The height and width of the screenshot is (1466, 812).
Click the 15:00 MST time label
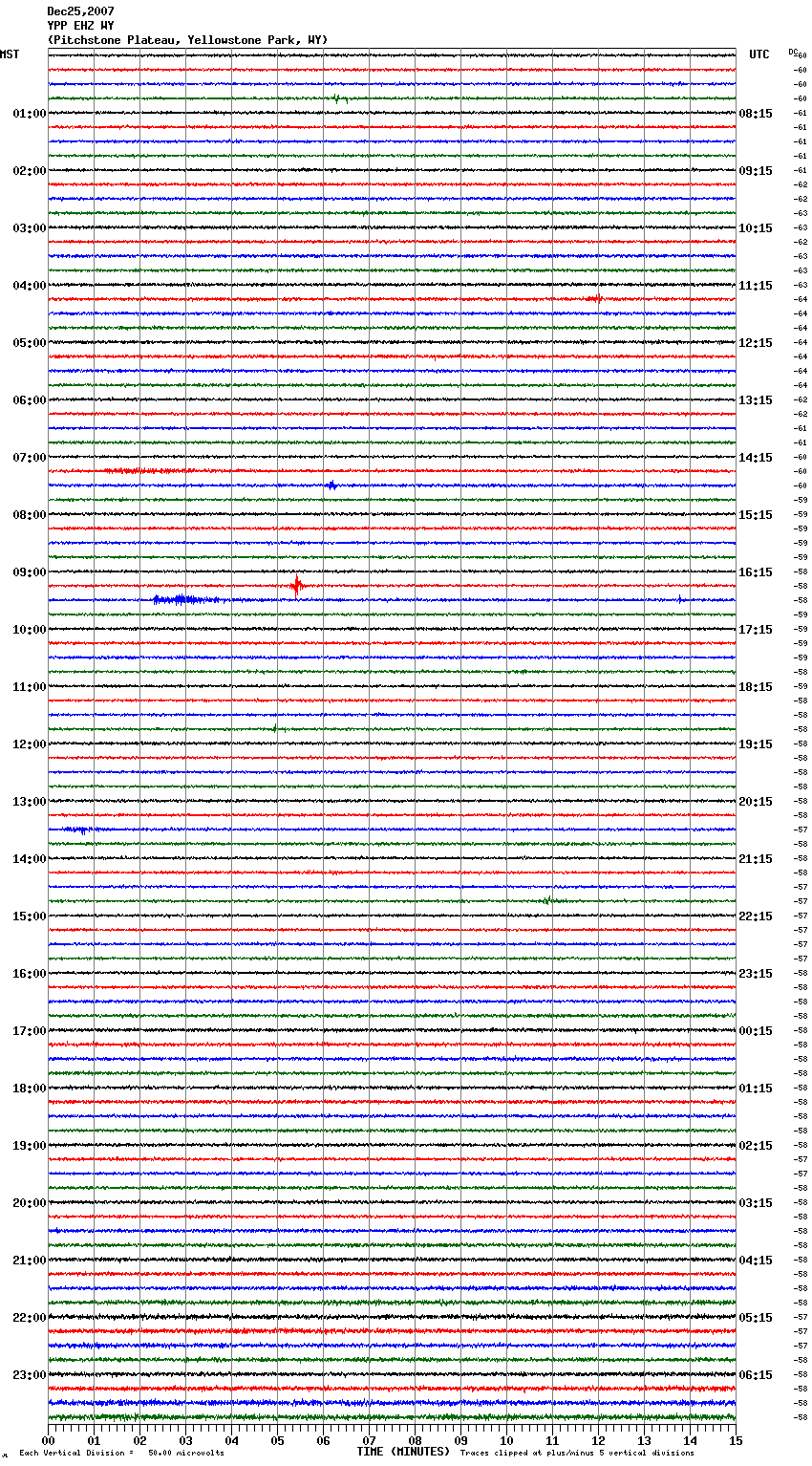pyautogui.click(x=30, y=916)
